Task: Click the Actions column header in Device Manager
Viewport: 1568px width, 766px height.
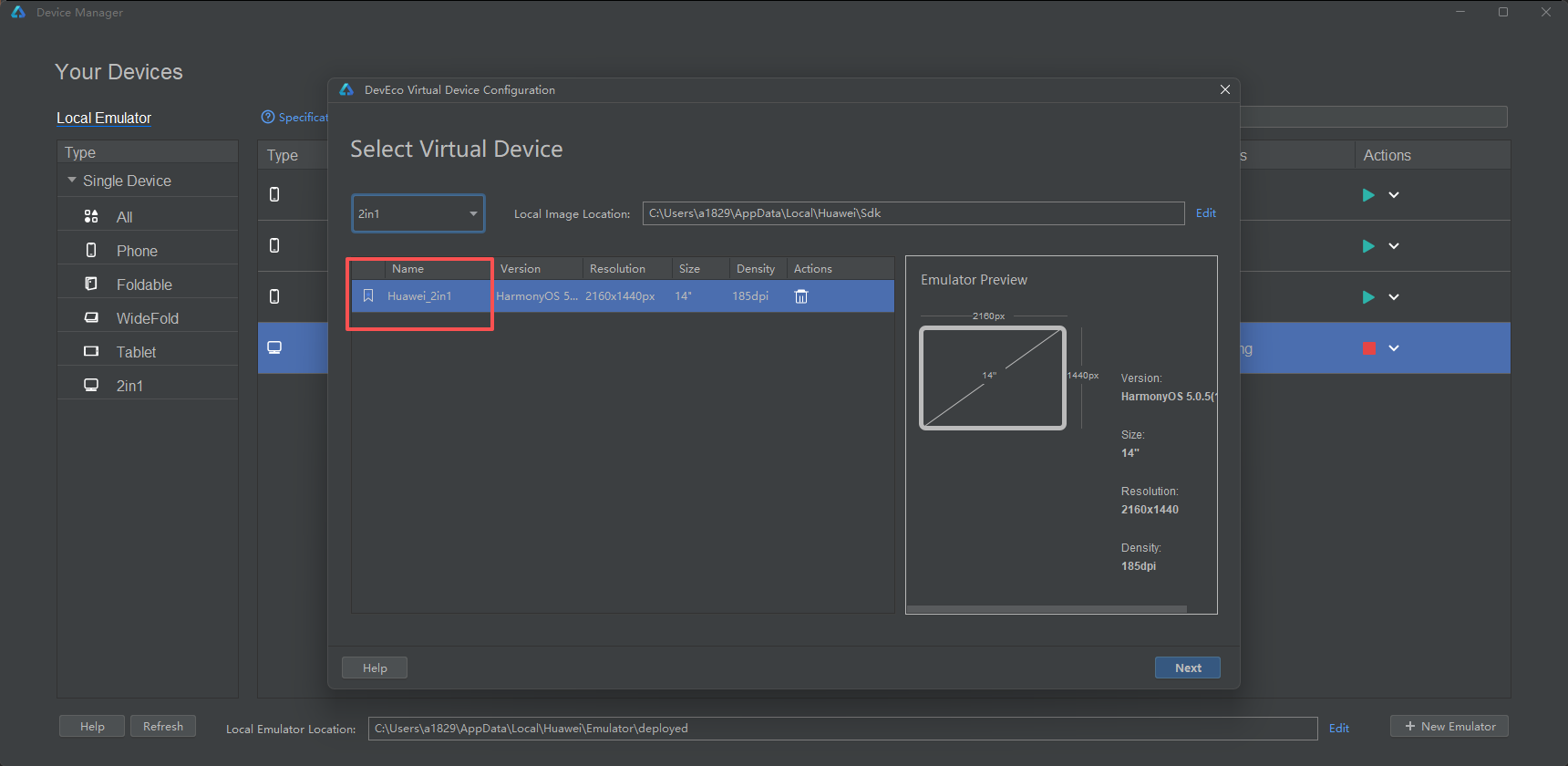Action: point(1431,155)
